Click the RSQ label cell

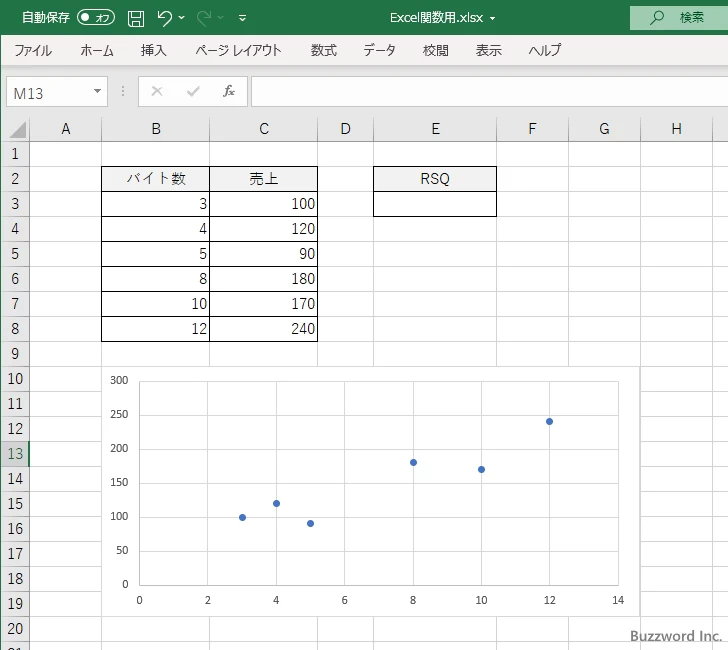click(435, 179)
